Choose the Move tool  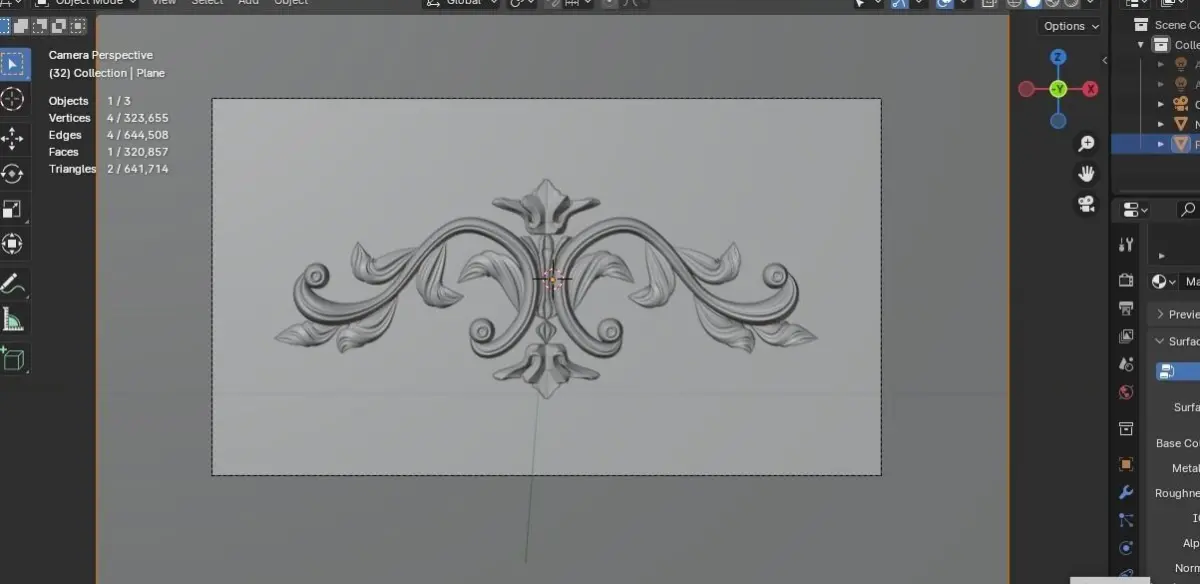pos(13,138)
